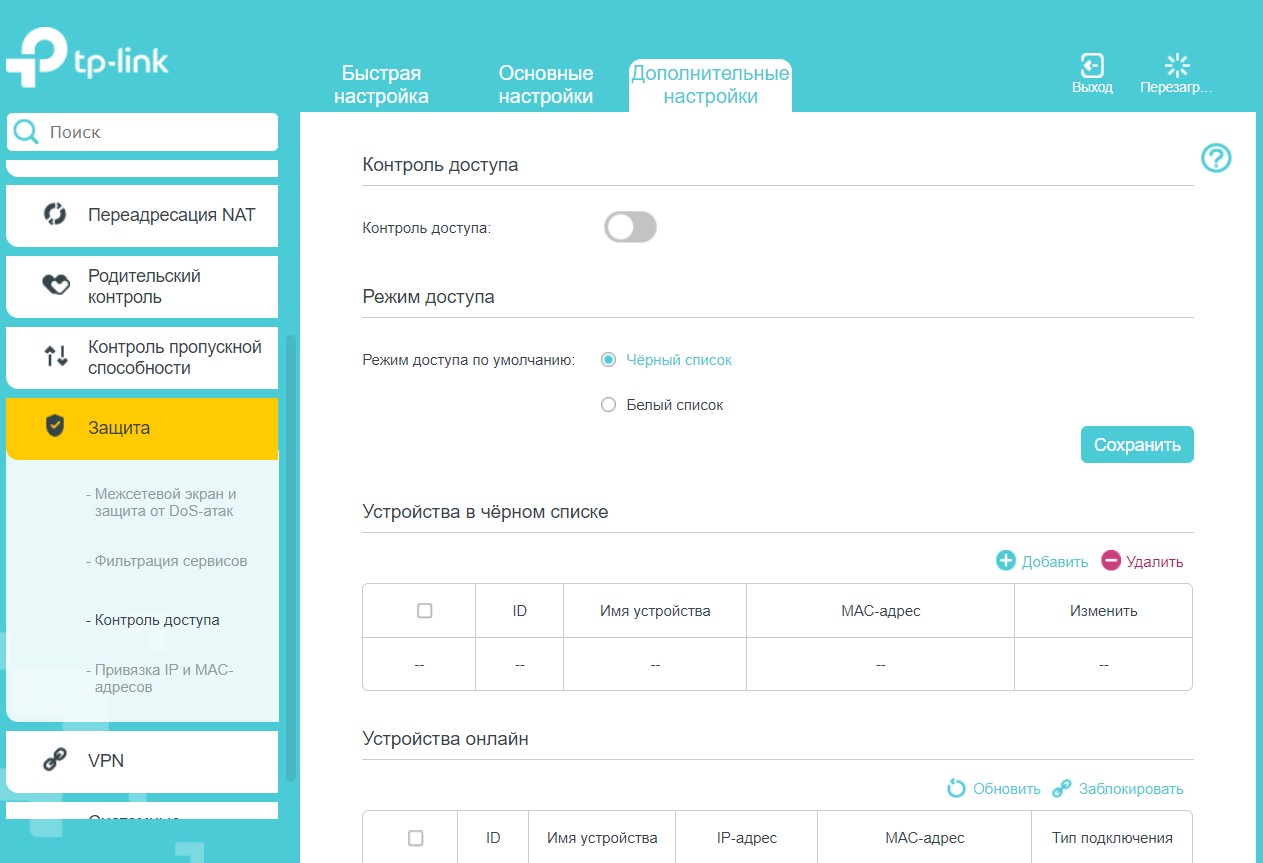Viewport: 1263px width, 863px height.
Task: Open help via the question mark icon
Action: (1216, 158)
